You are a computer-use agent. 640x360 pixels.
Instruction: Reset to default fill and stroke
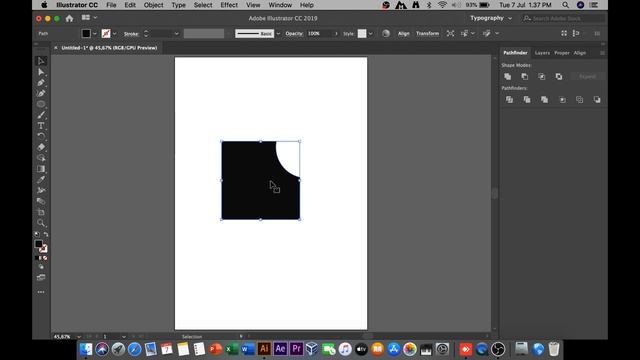pyautogui.click(x=37, y=235)
